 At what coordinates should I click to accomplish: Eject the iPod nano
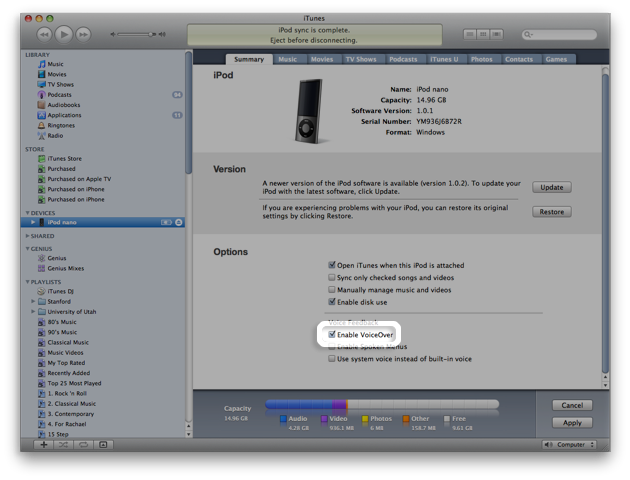point(179,222)
